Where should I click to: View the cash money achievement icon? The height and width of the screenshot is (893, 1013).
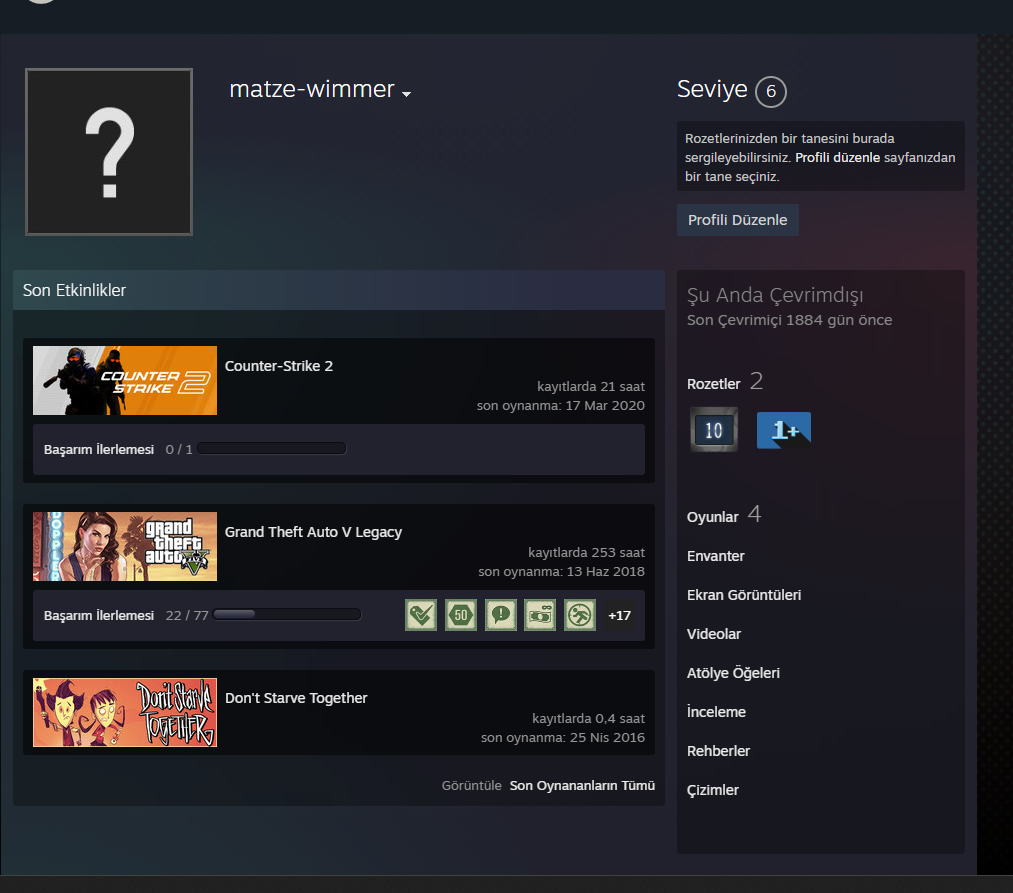click(540, 615)
